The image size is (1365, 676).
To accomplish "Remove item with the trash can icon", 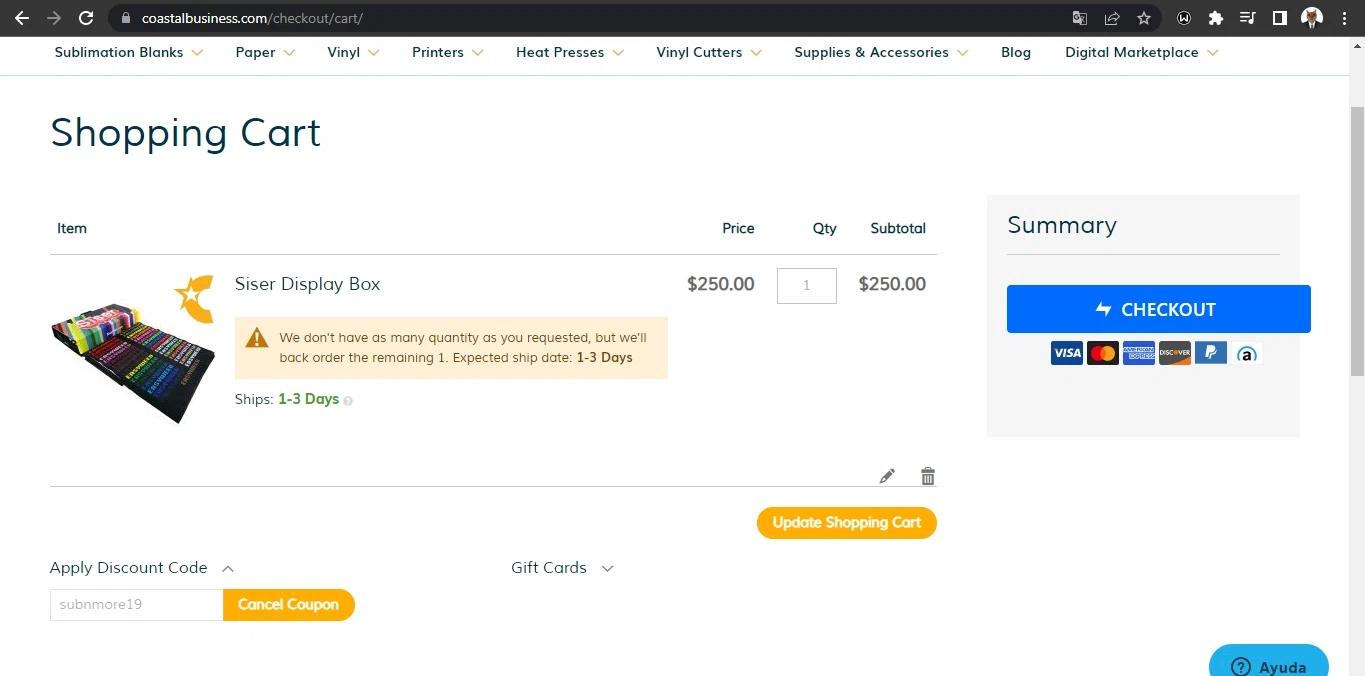I will point(928,476).
